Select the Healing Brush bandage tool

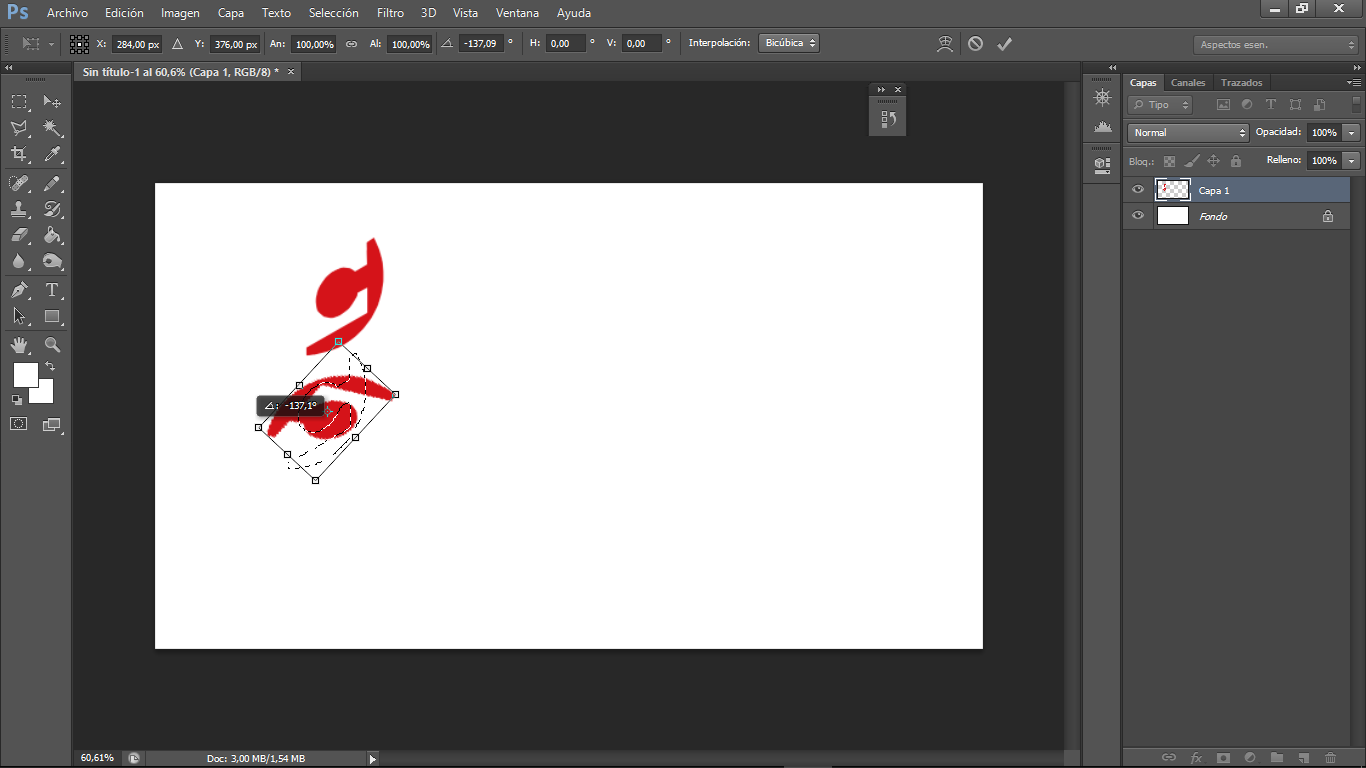pyautogui.click(x=19, y=183)
